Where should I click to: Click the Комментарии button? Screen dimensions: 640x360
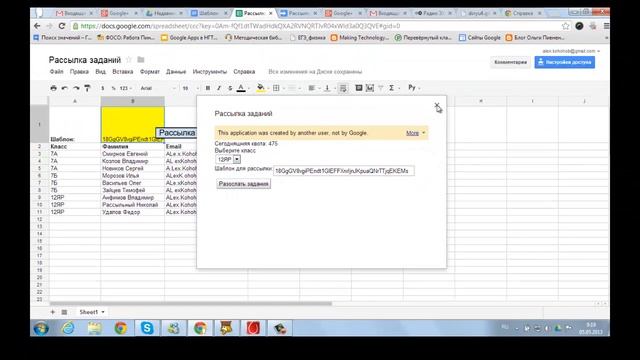point(511,62)
